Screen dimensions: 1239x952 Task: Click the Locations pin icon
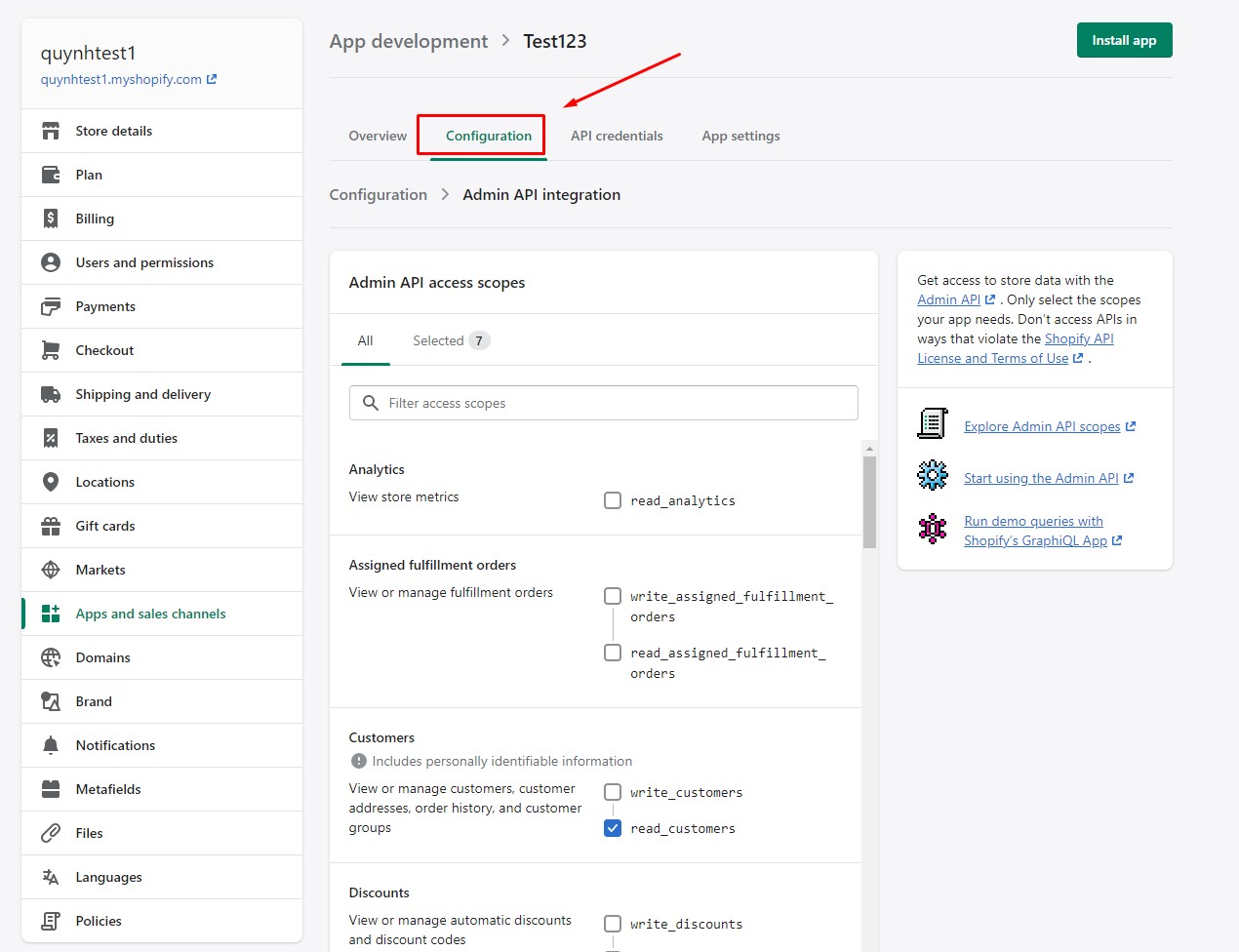(51, 482)
